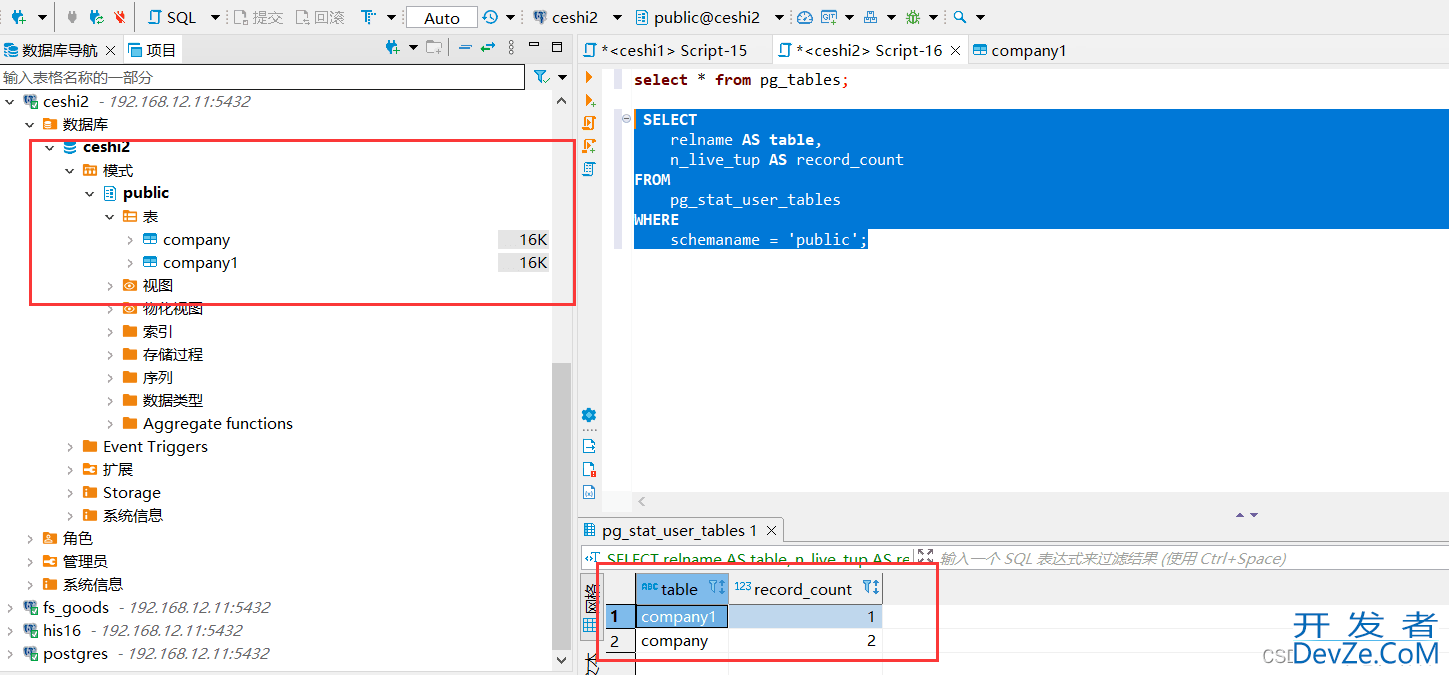Open the public@ceshi2 schema selector

pyautogui.click(x=709, y=17)
